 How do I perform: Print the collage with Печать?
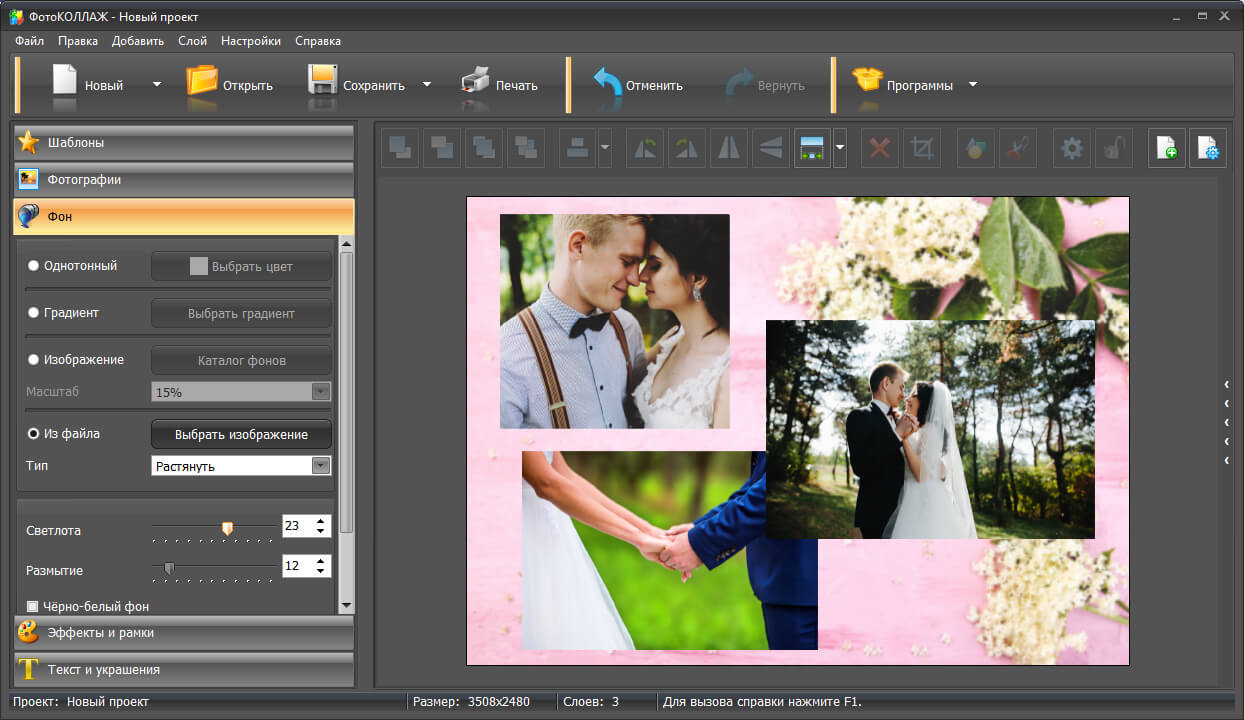click(x=500, y=85)
